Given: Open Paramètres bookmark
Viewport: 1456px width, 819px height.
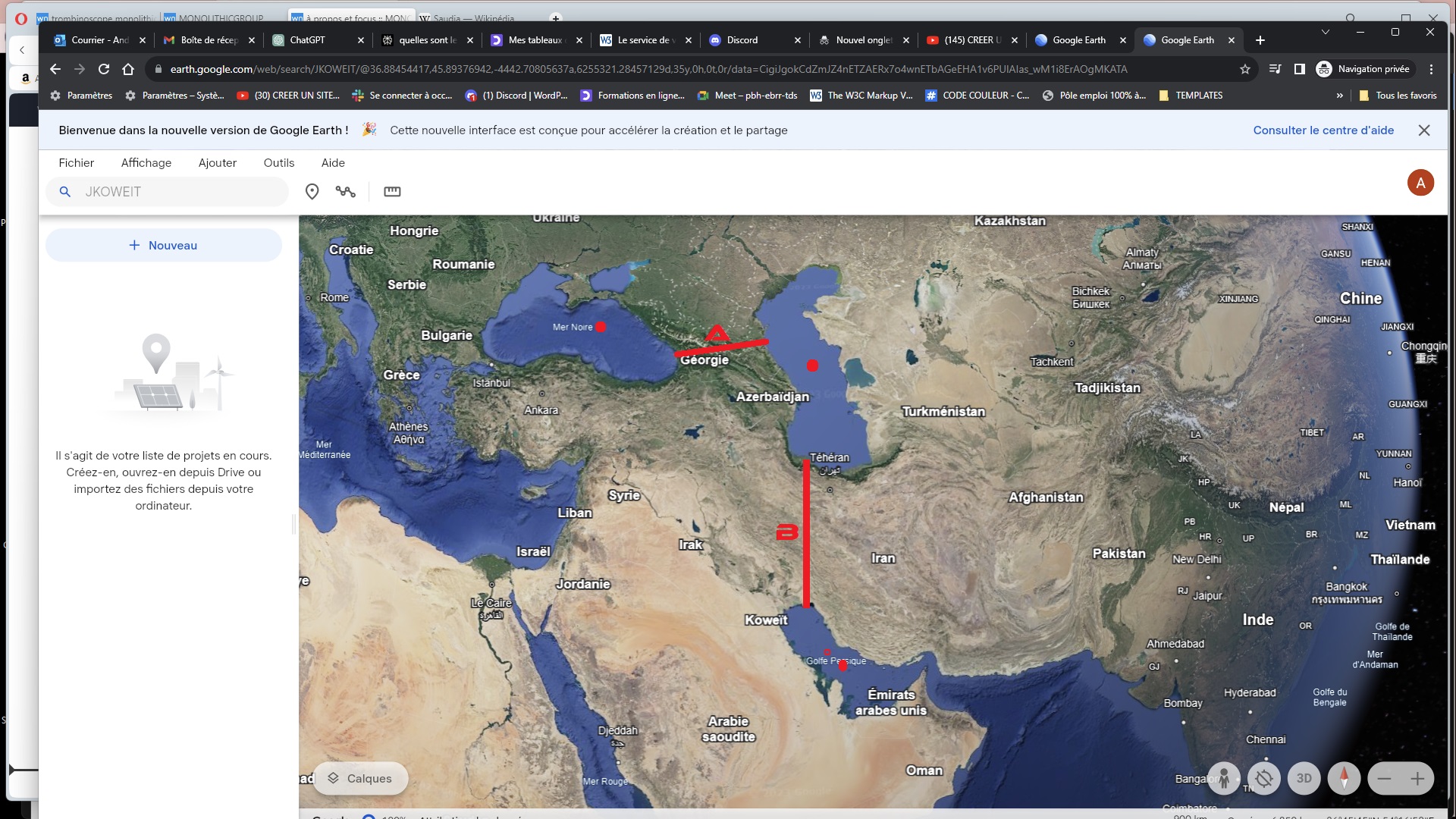Looking at the screenshot, I should point(81,96).
